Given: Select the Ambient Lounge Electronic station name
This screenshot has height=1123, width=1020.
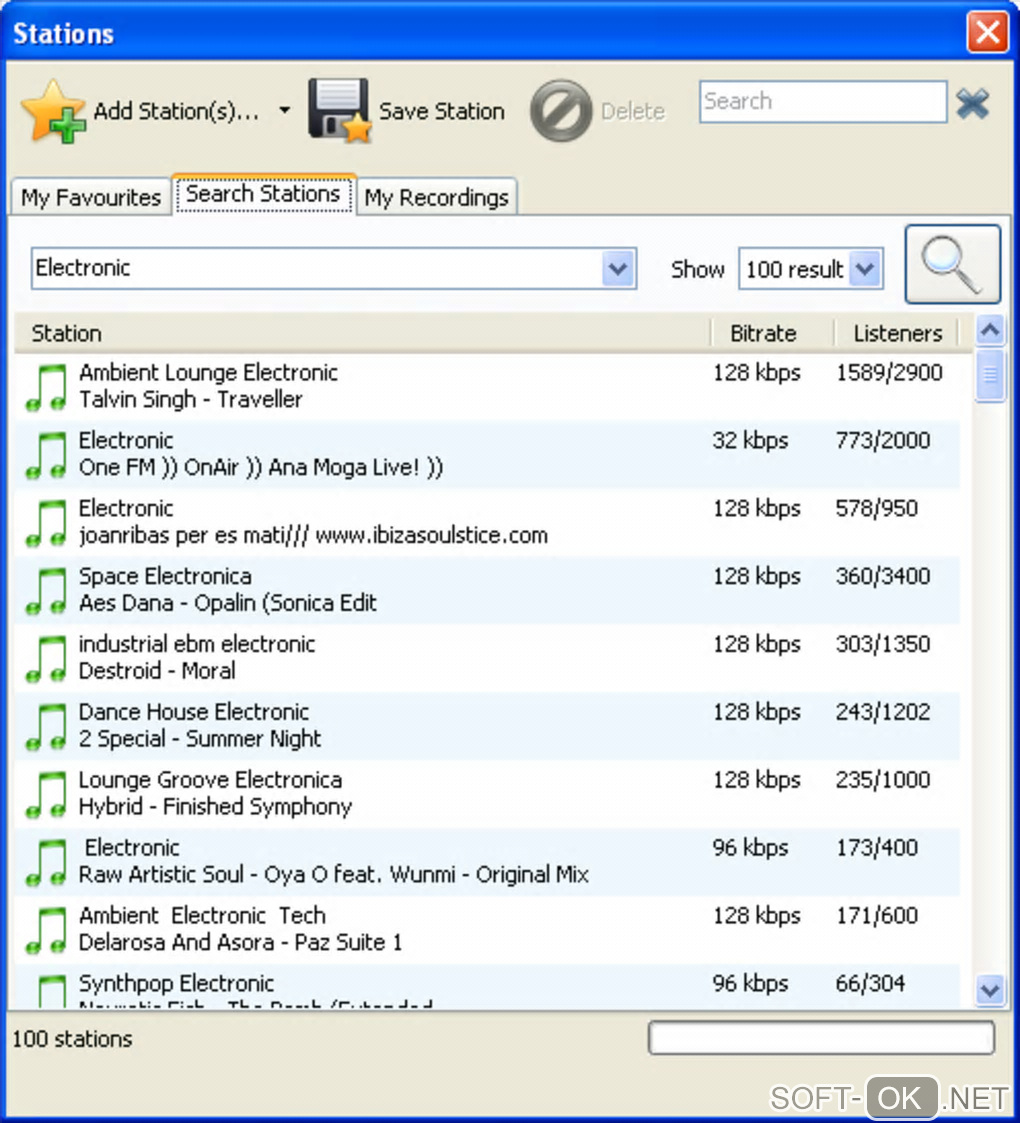Looking at the screenshot, I should coord(208,372).
